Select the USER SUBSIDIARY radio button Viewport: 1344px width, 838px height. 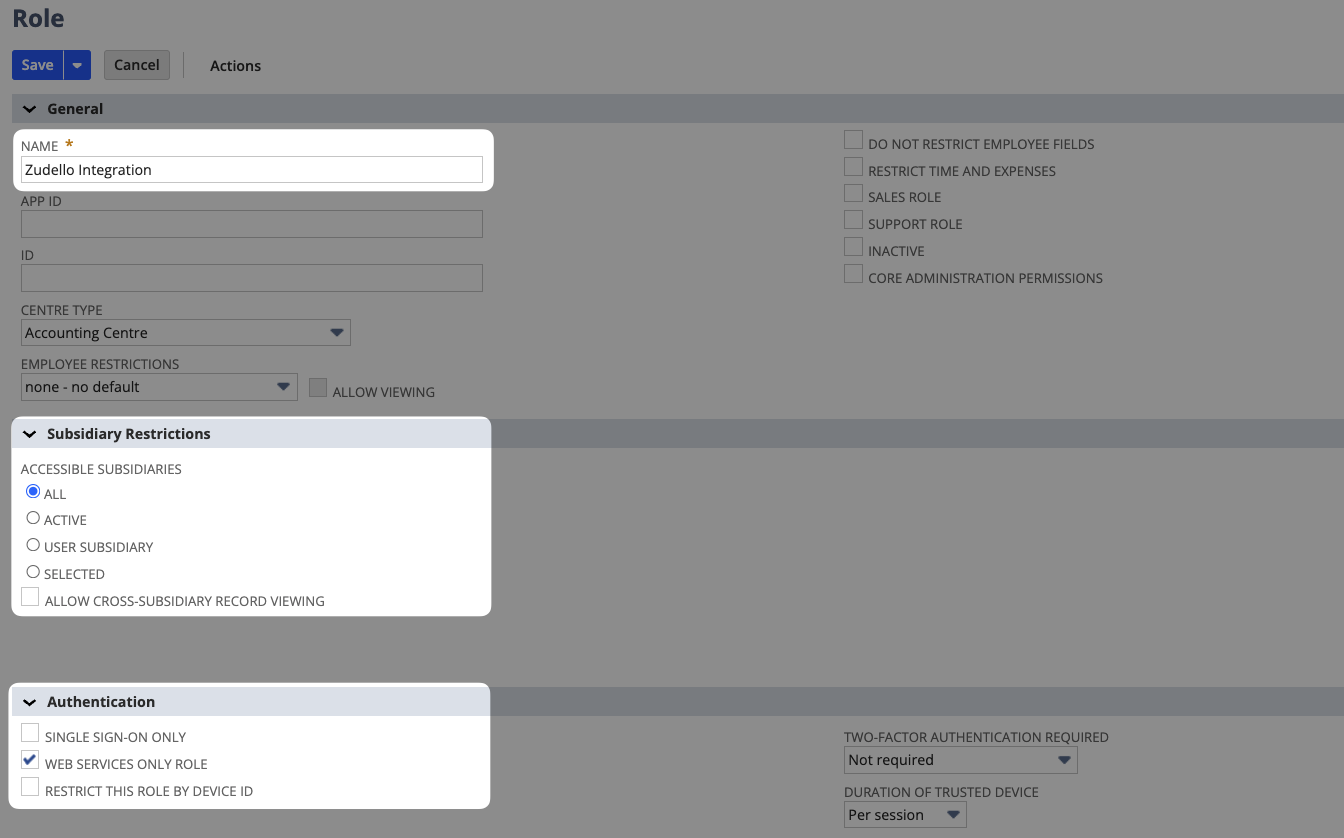click(x=33, y=545)
